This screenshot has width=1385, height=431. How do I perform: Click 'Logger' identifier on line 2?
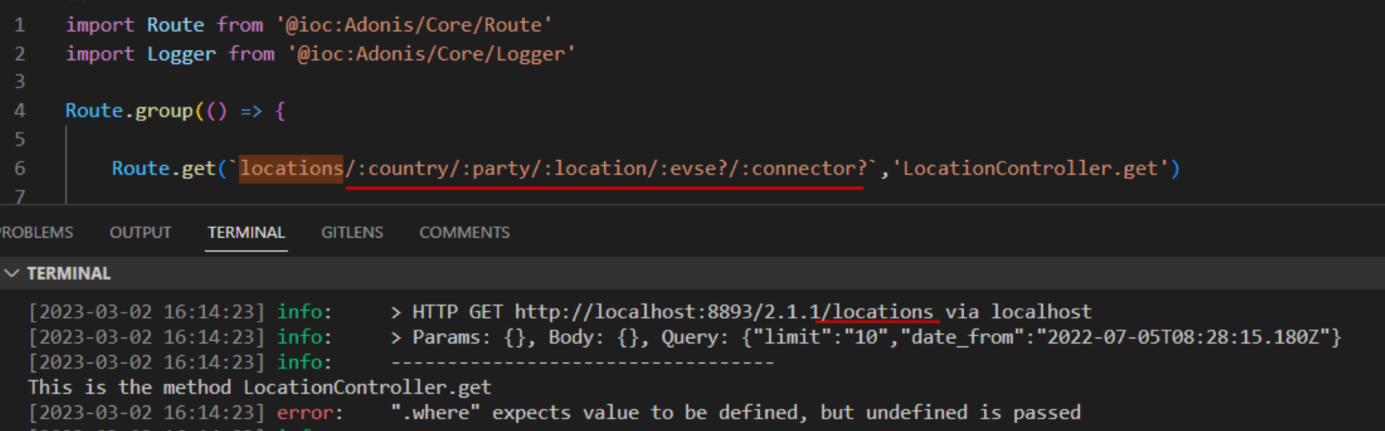(x=182, y=53)
